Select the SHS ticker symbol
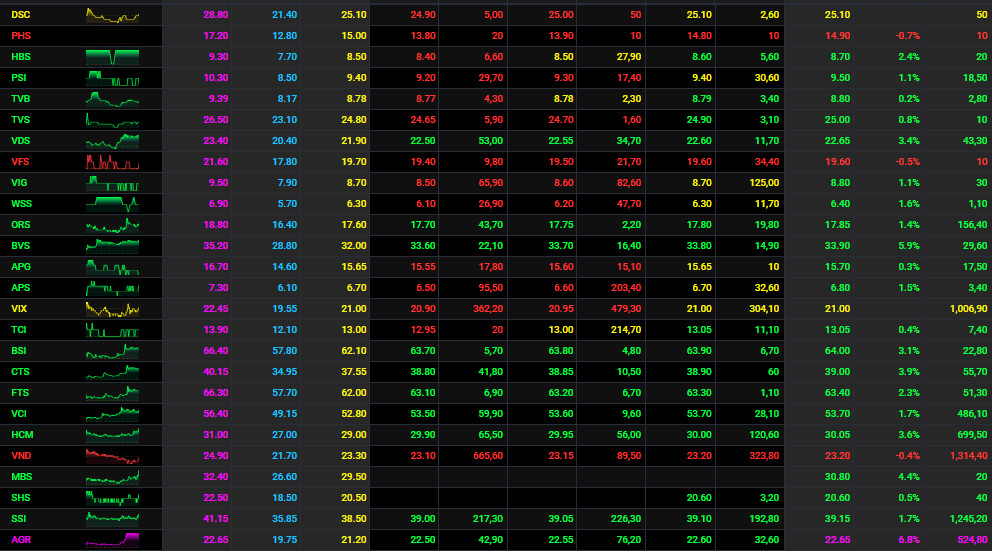 21,498
